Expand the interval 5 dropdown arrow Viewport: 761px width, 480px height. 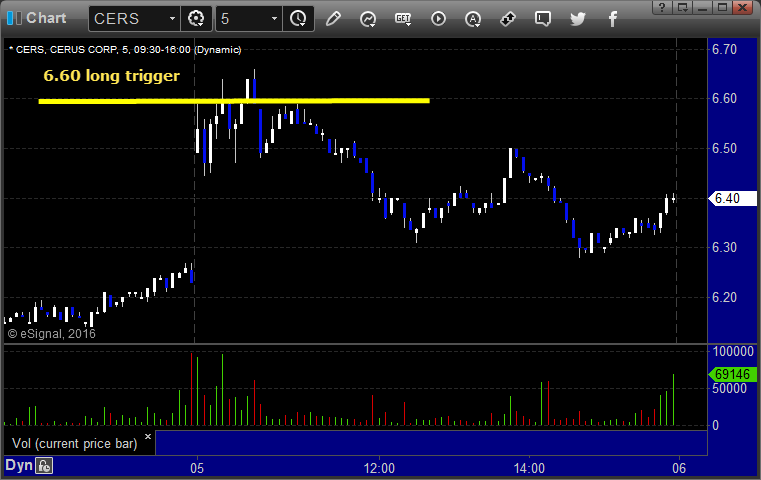point(275,19)
